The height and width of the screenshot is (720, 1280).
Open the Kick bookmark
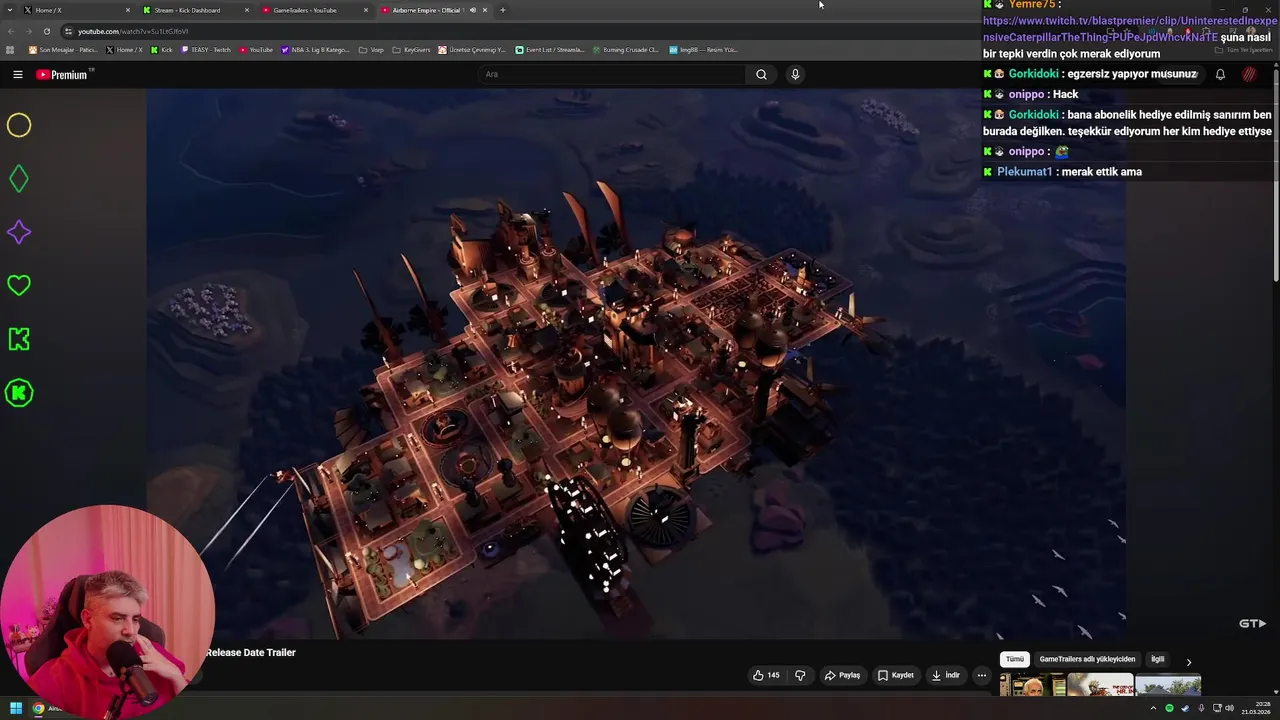pyautogui.click(x=162, y=50)
